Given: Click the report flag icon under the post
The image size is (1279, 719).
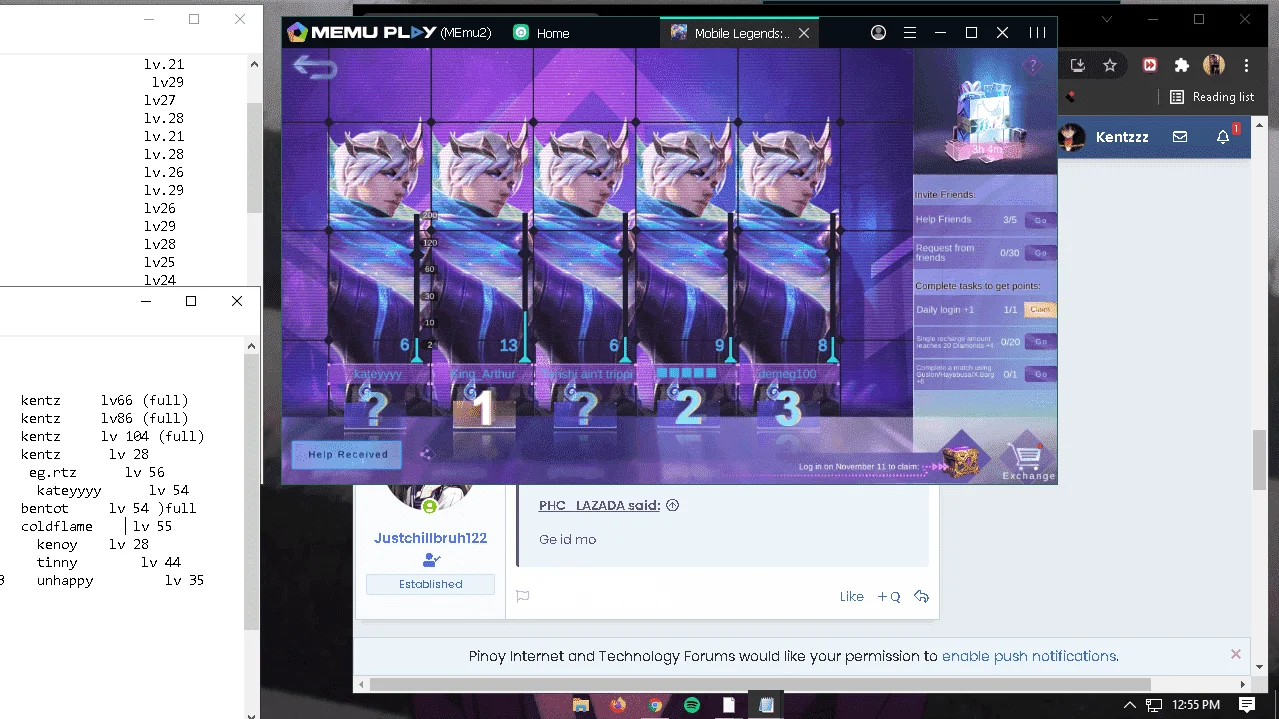Looking at the screenshot, I should tap(522, 596).
